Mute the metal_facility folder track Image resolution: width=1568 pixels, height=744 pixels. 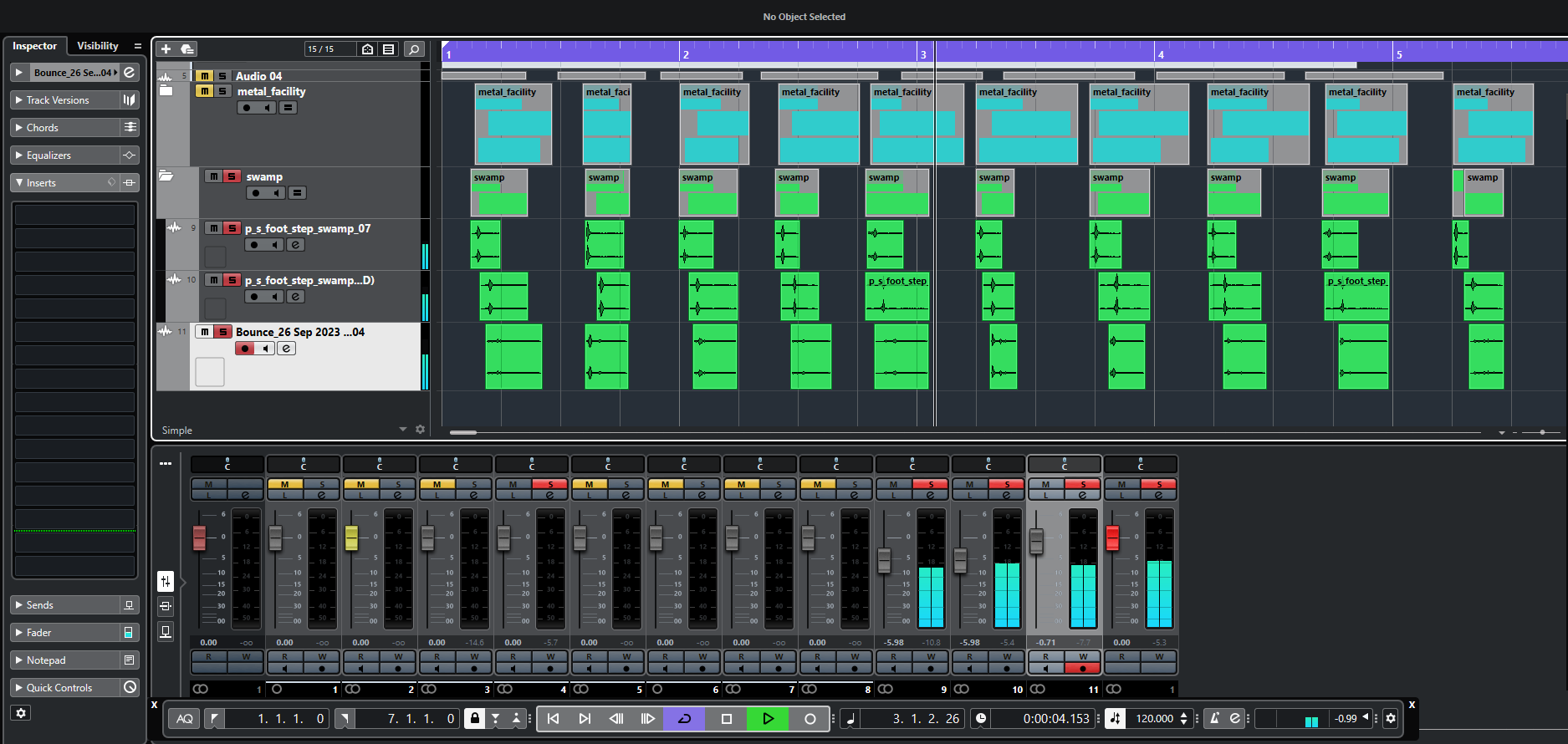click(x=204, y=91)
